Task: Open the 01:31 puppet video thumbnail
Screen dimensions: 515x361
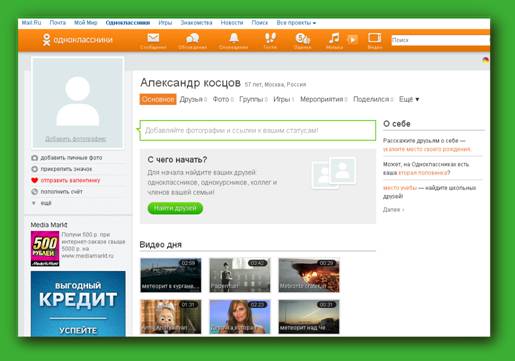Action: tap(171, 317)
